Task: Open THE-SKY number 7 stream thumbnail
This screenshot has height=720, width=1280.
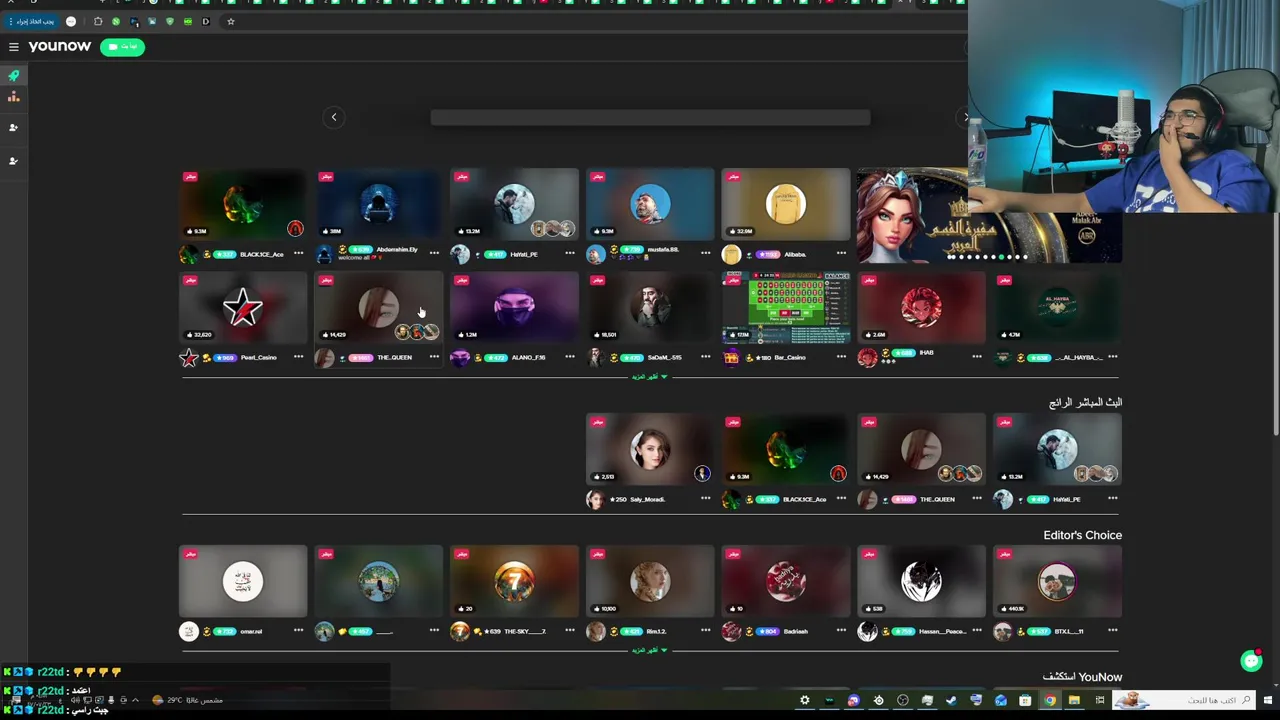Action: tap(515, 581)
